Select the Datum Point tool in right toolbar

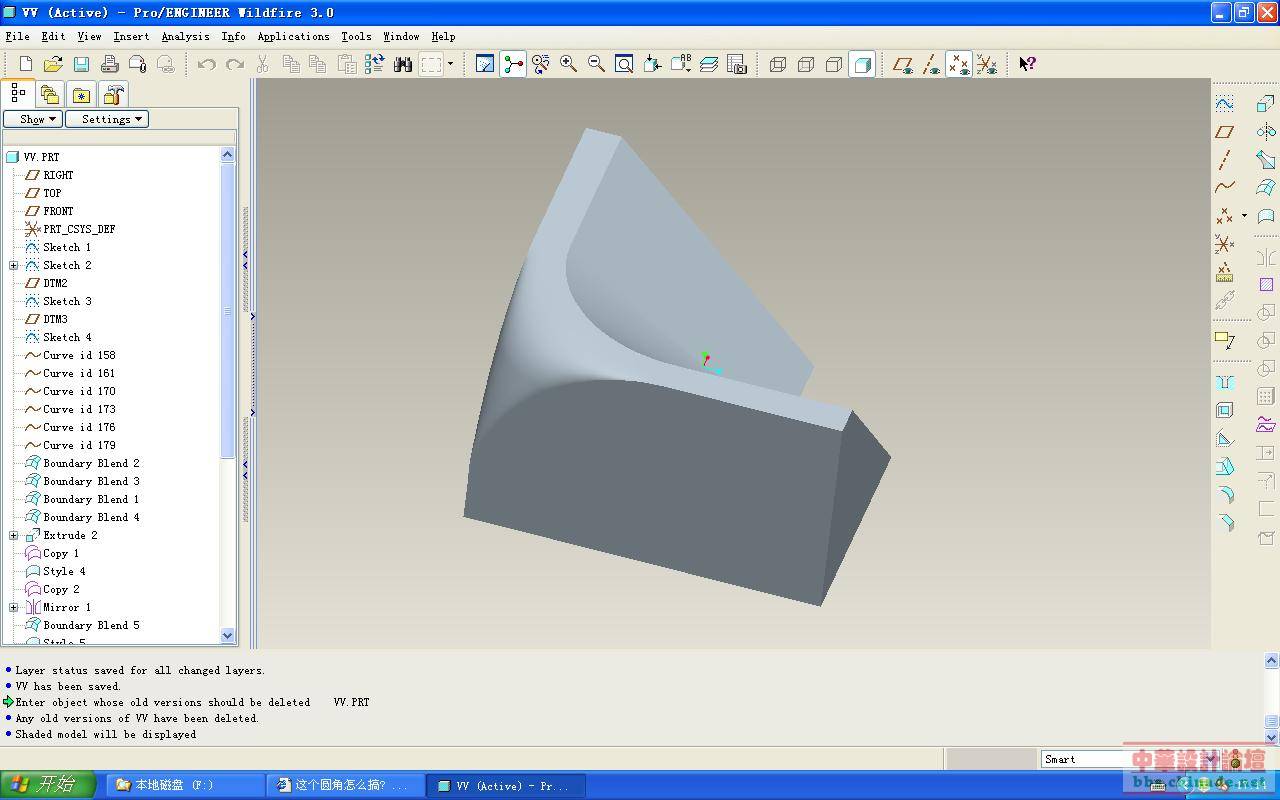pos(1224,216)
